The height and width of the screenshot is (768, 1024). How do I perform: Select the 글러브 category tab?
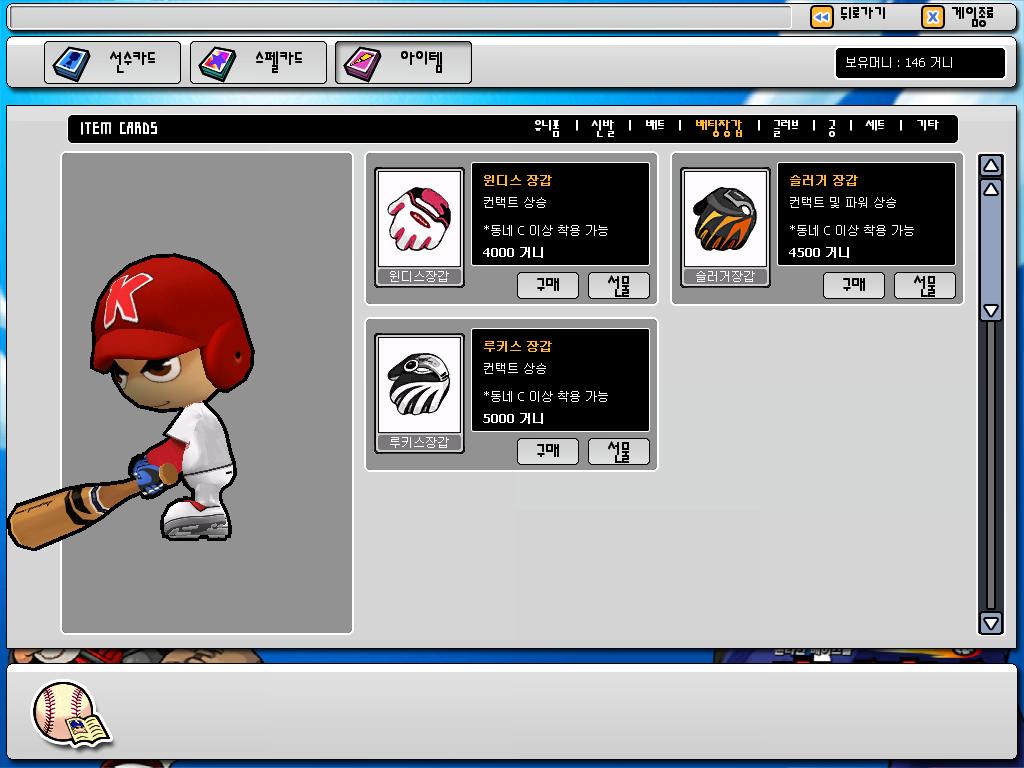(x=785, y=127)
